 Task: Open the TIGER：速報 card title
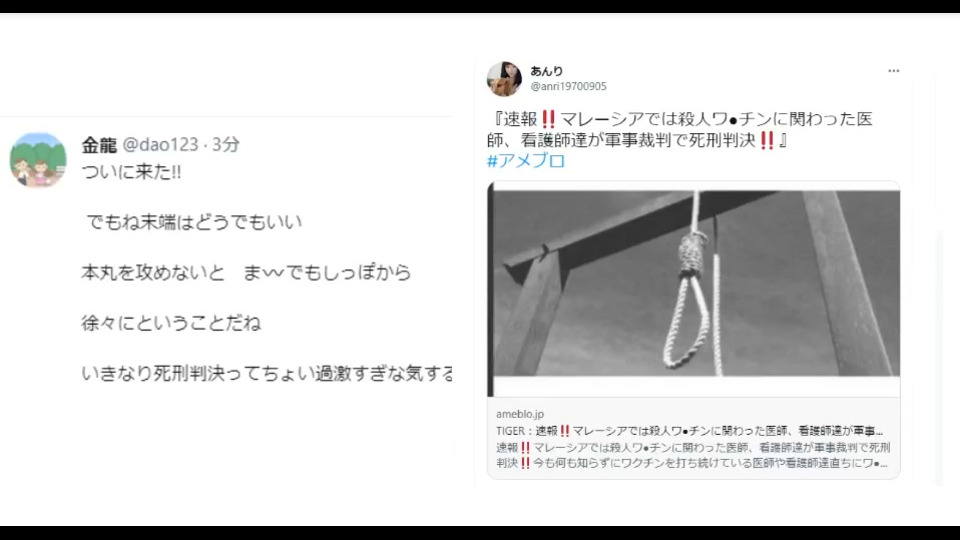689,431
